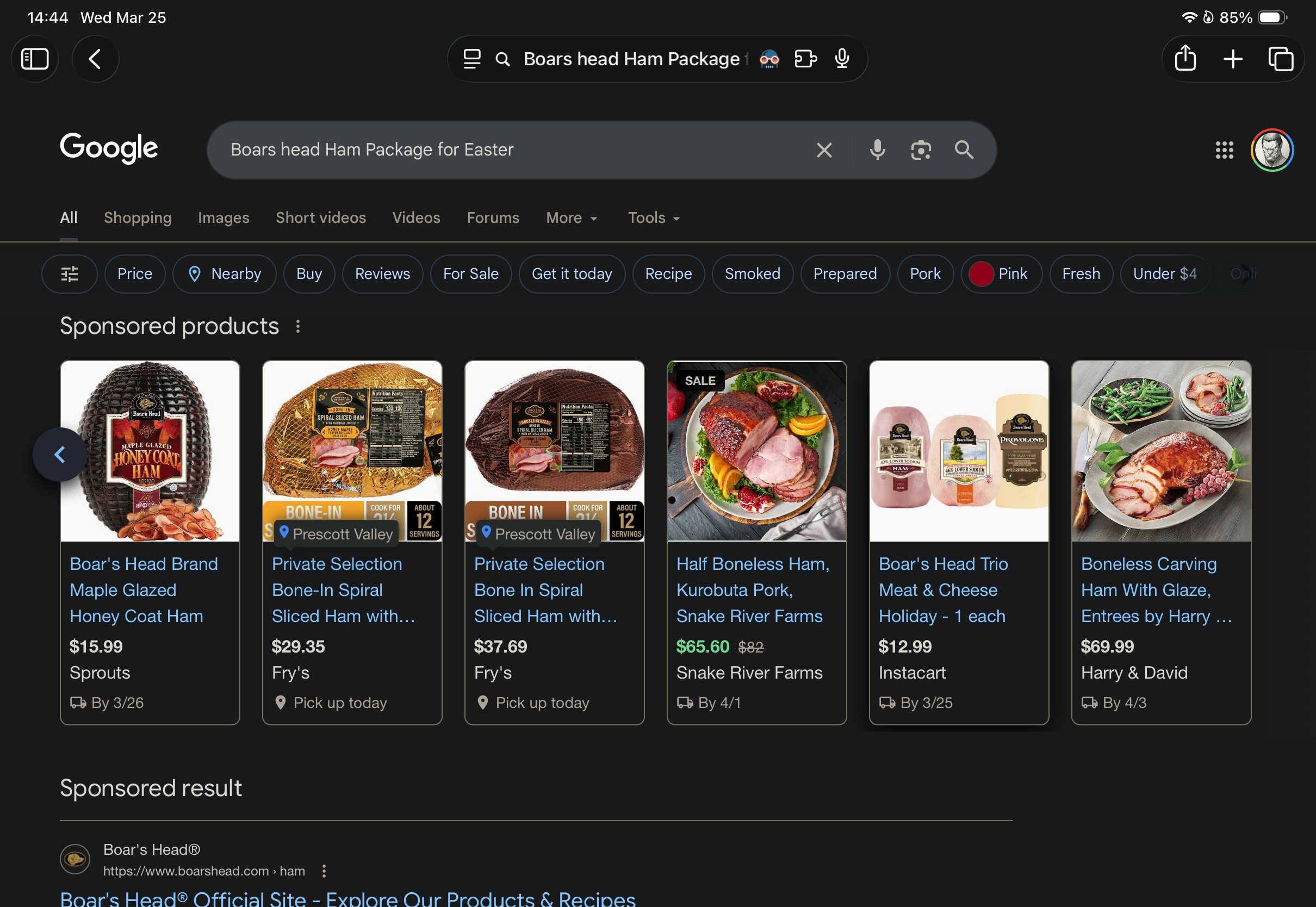Viewport: 1316px width, 907px height.
Task: Open the extensions puzzle icon
Action: 806,59
